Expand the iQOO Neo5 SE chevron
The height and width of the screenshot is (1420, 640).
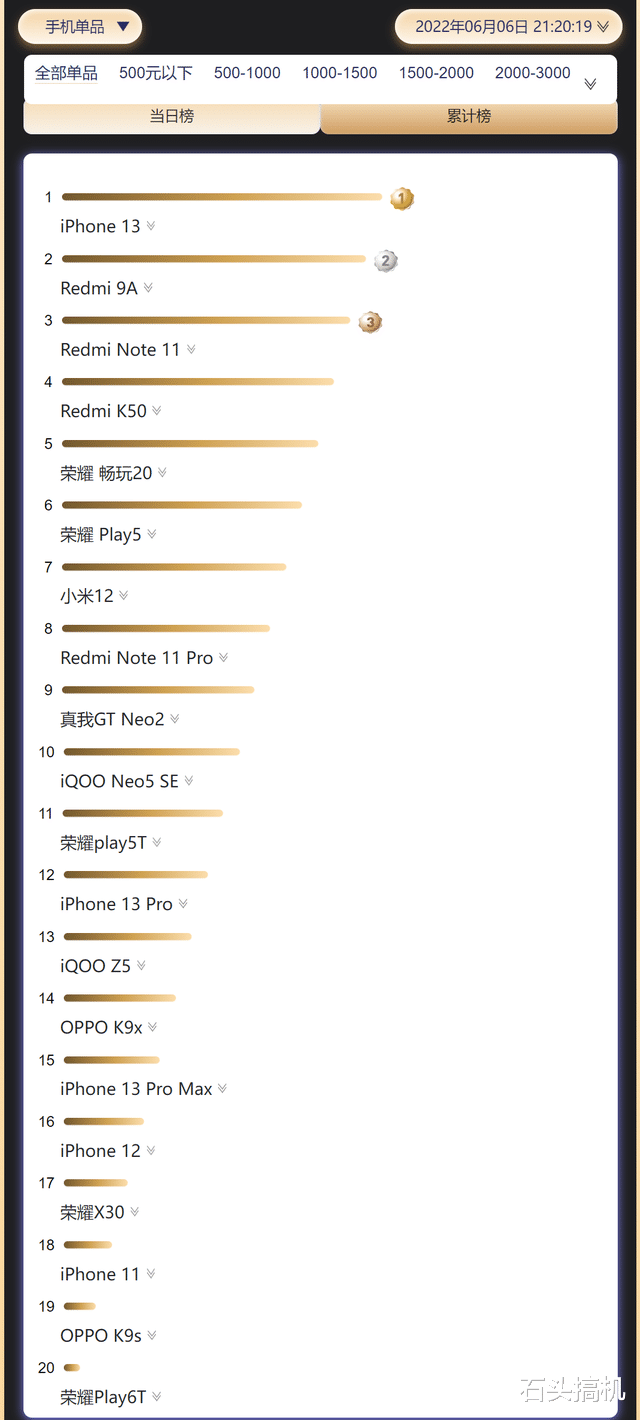click(189, 781)
